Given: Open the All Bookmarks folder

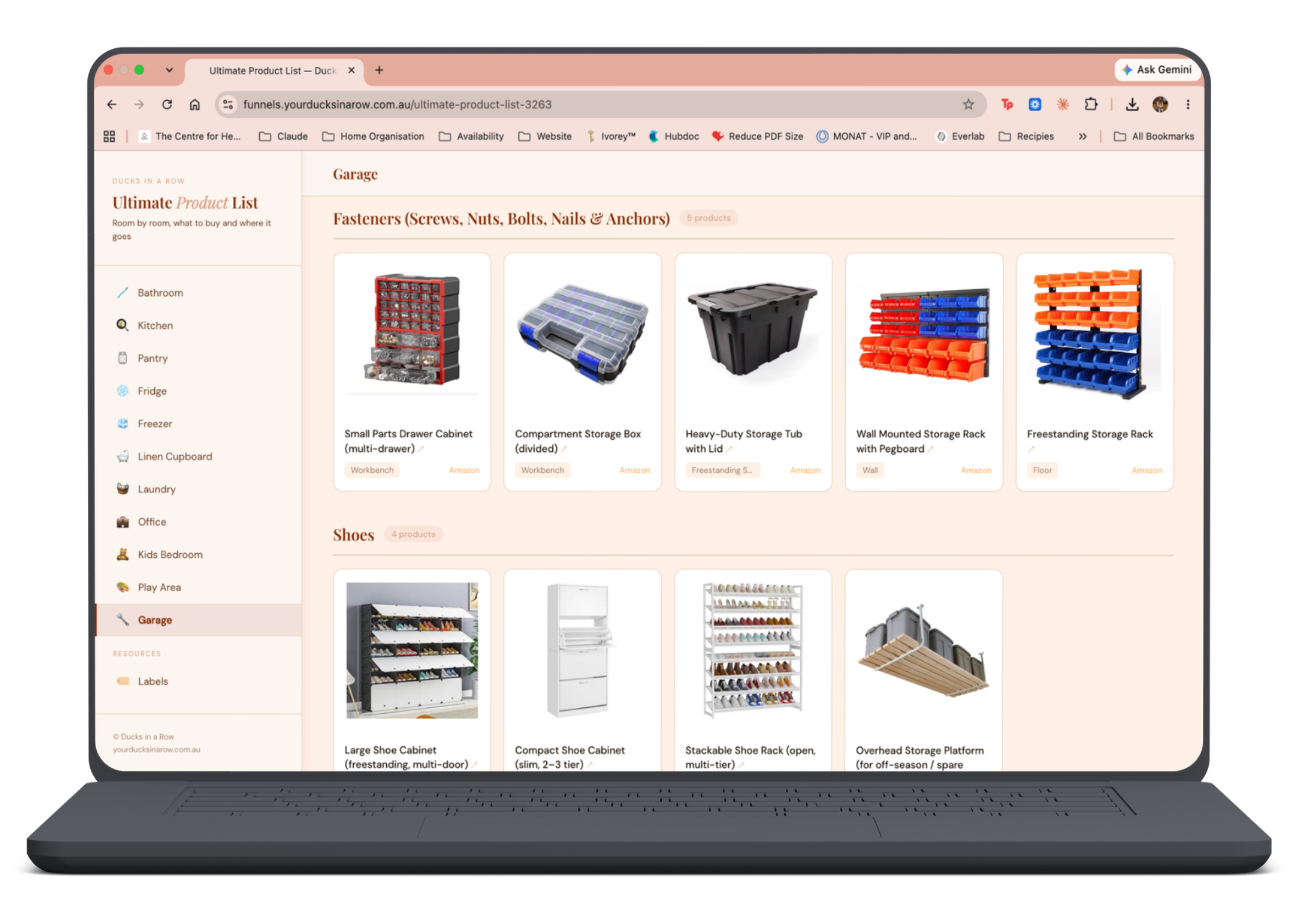Looking at the screenshot, I should pos(1153,136).
